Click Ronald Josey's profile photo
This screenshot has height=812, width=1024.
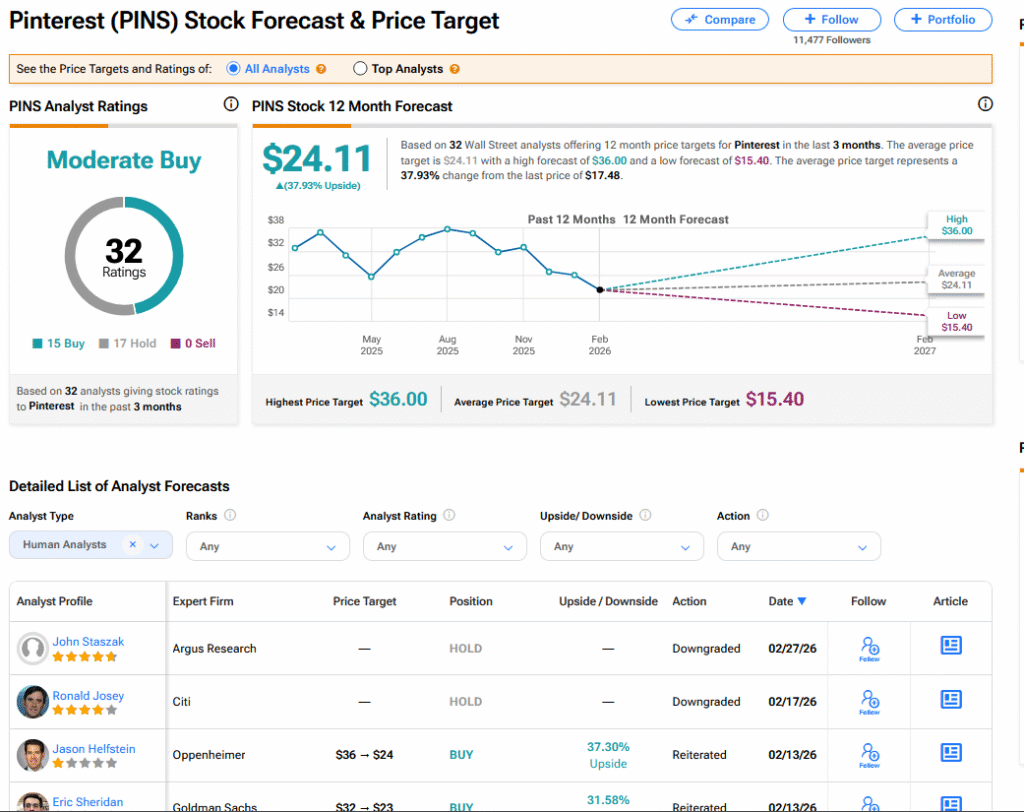pyautogui.click(x=33, y=702)
